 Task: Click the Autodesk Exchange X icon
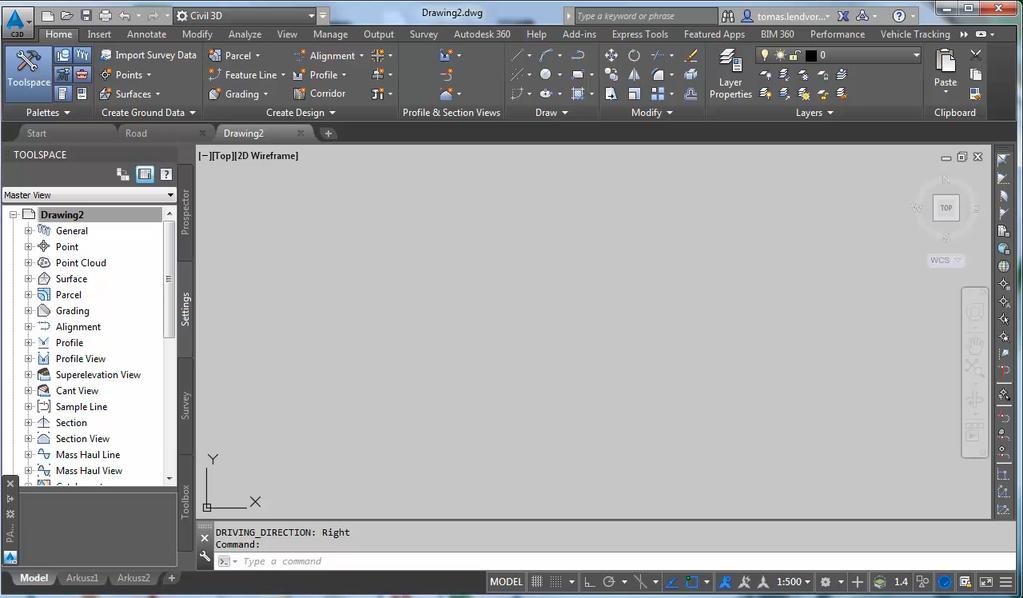pyautogui.click(x=843, y=16)
